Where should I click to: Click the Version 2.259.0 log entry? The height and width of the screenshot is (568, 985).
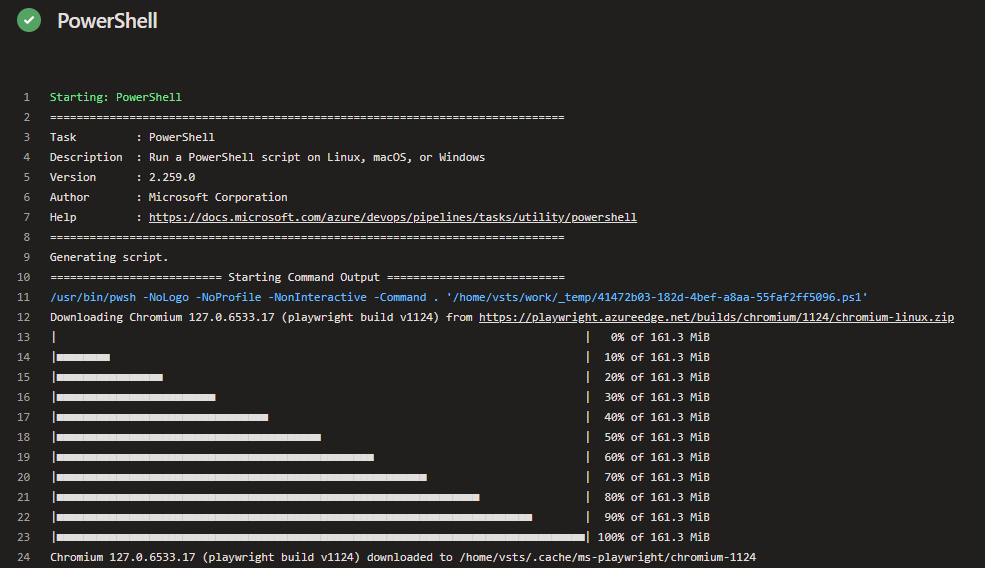[122, 177]
